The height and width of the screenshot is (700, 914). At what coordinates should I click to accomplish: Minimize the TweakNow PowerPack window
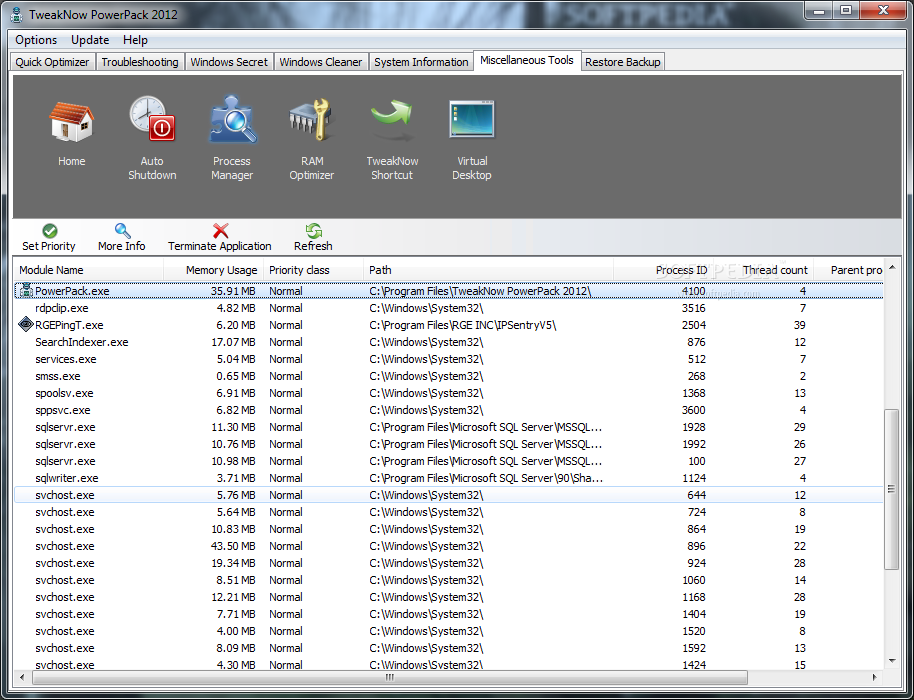pyautogui.click(x=820, y=10)
